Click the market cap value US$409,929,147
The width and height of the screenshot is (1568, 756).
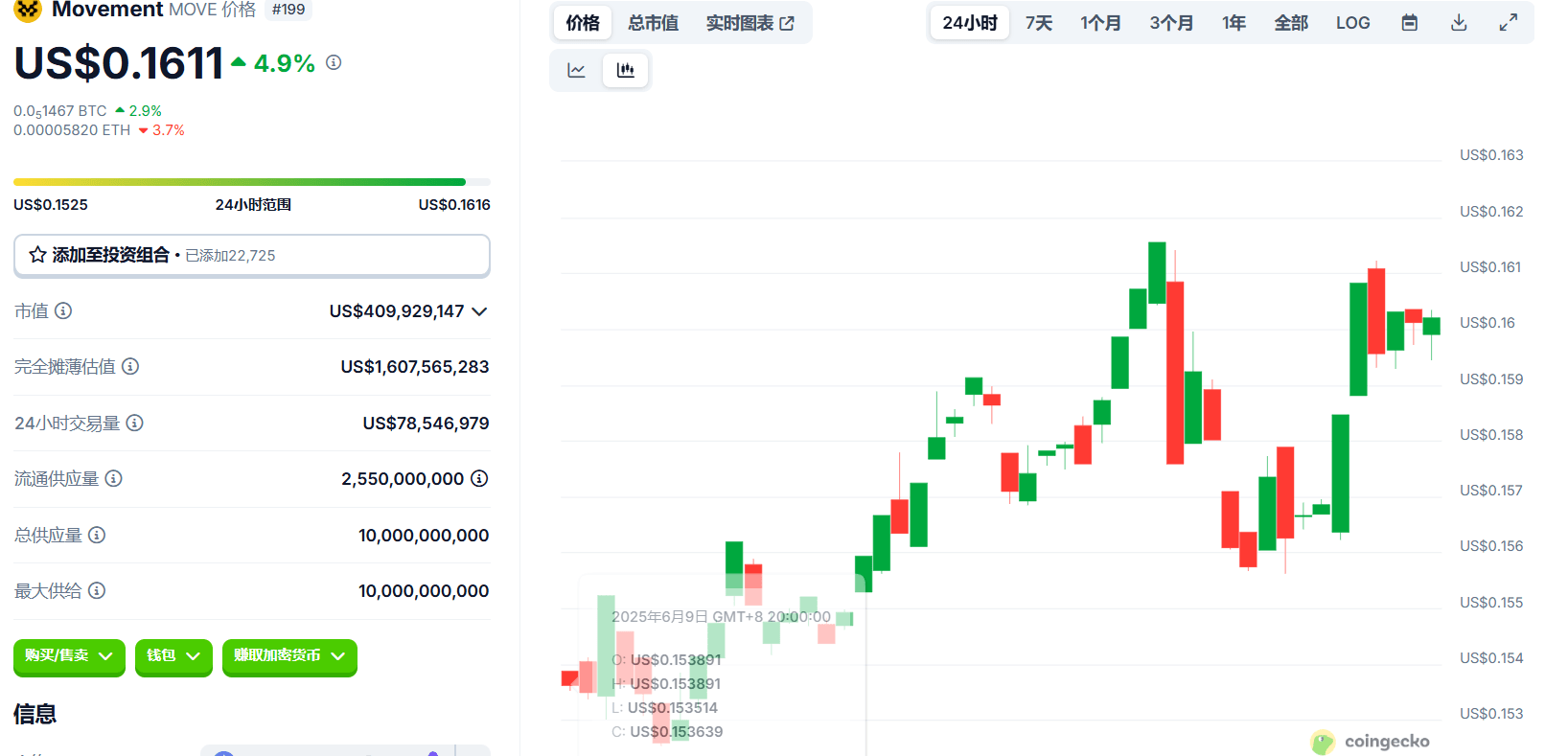point(397,311)
